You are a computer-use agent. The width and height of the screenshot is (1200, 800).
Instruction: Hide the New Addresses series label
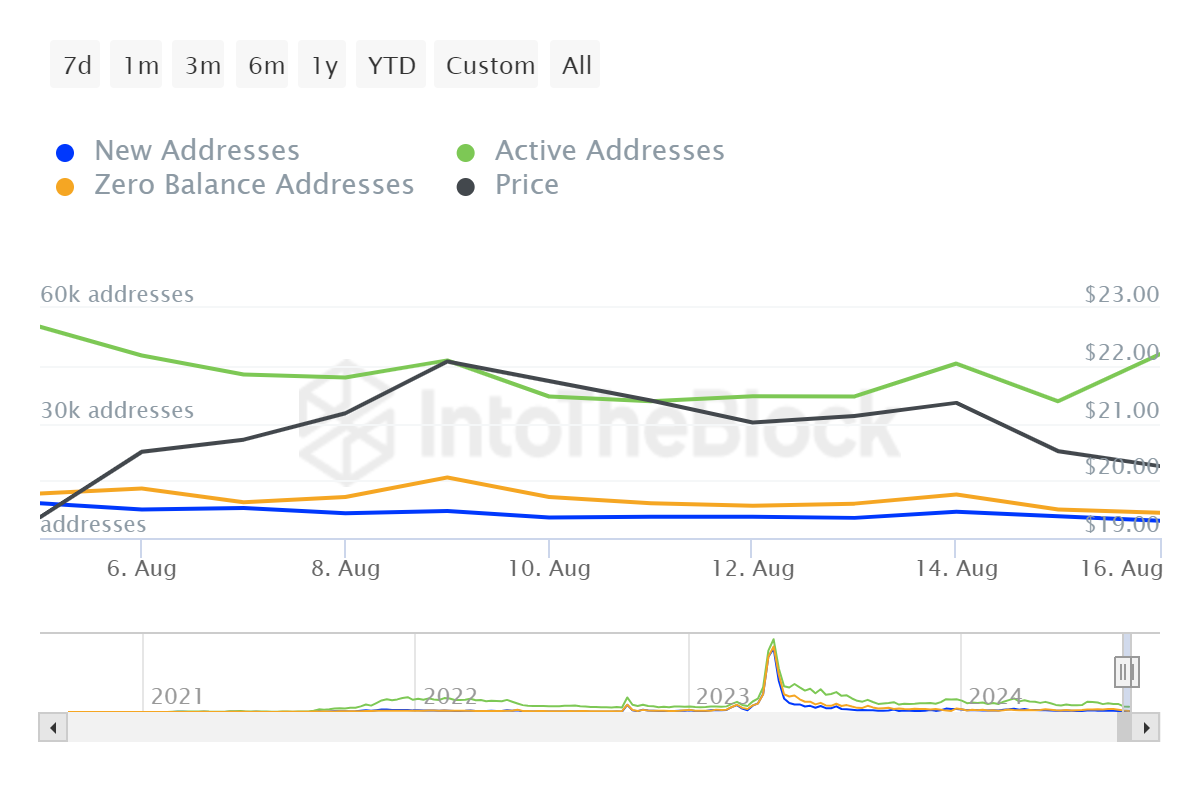(197, 151)
